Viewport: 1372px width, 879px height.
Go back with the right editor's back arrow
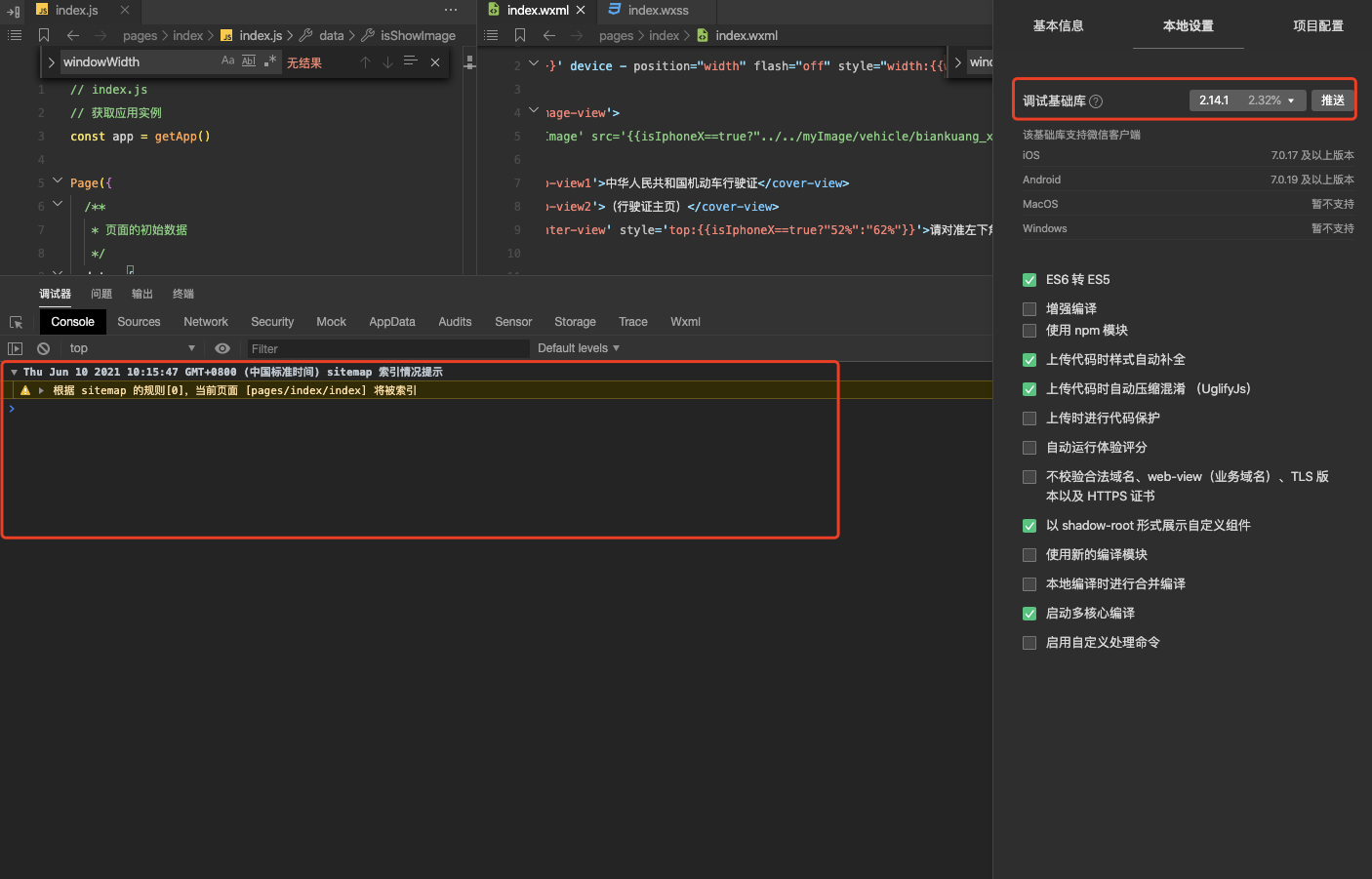pyautogui.click(x=549, y=35)
